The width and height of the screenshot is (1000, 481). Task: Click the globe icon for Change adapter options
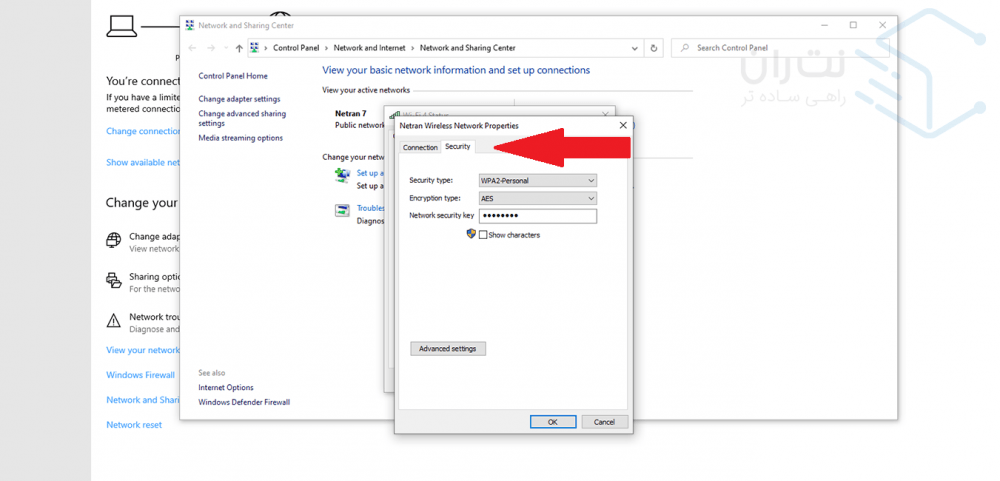[x=114, y=240]
